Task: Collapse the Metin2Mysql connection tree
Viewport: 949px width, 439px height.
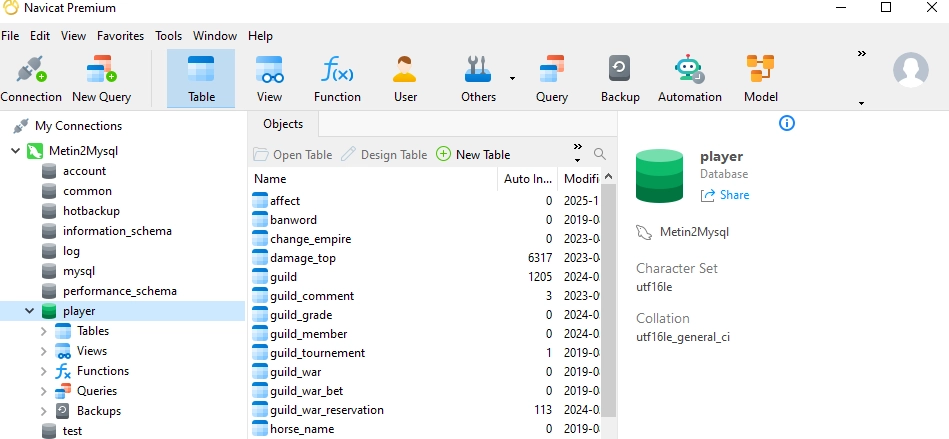Action: point(15,151)
